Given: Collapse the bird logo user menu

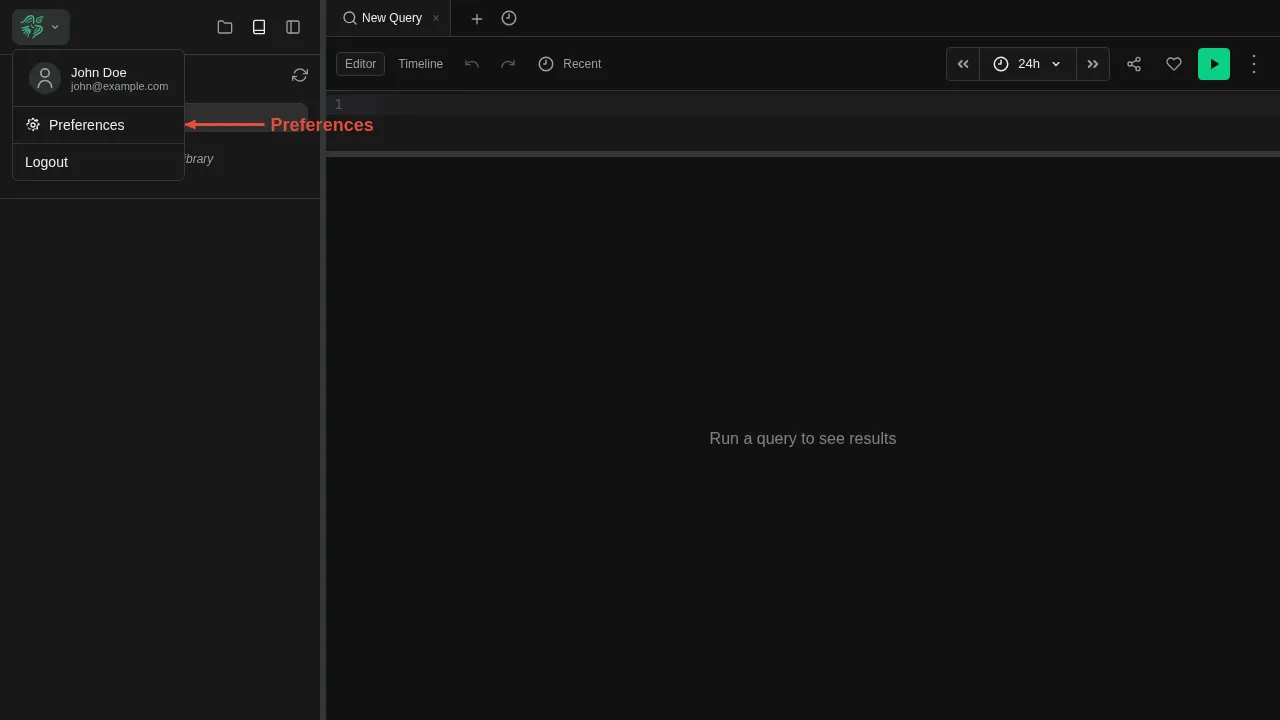Looking at the screenshot, I should click(x=41, y=27).
